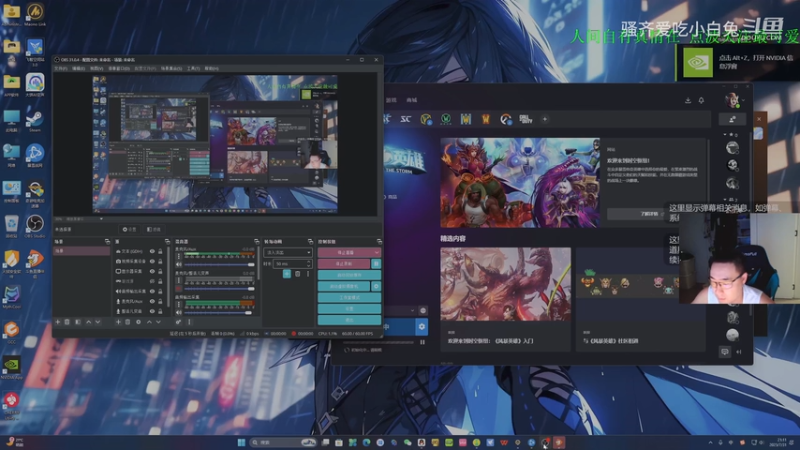Open virtual camera settings gear in OBS controls

point(376,286)
